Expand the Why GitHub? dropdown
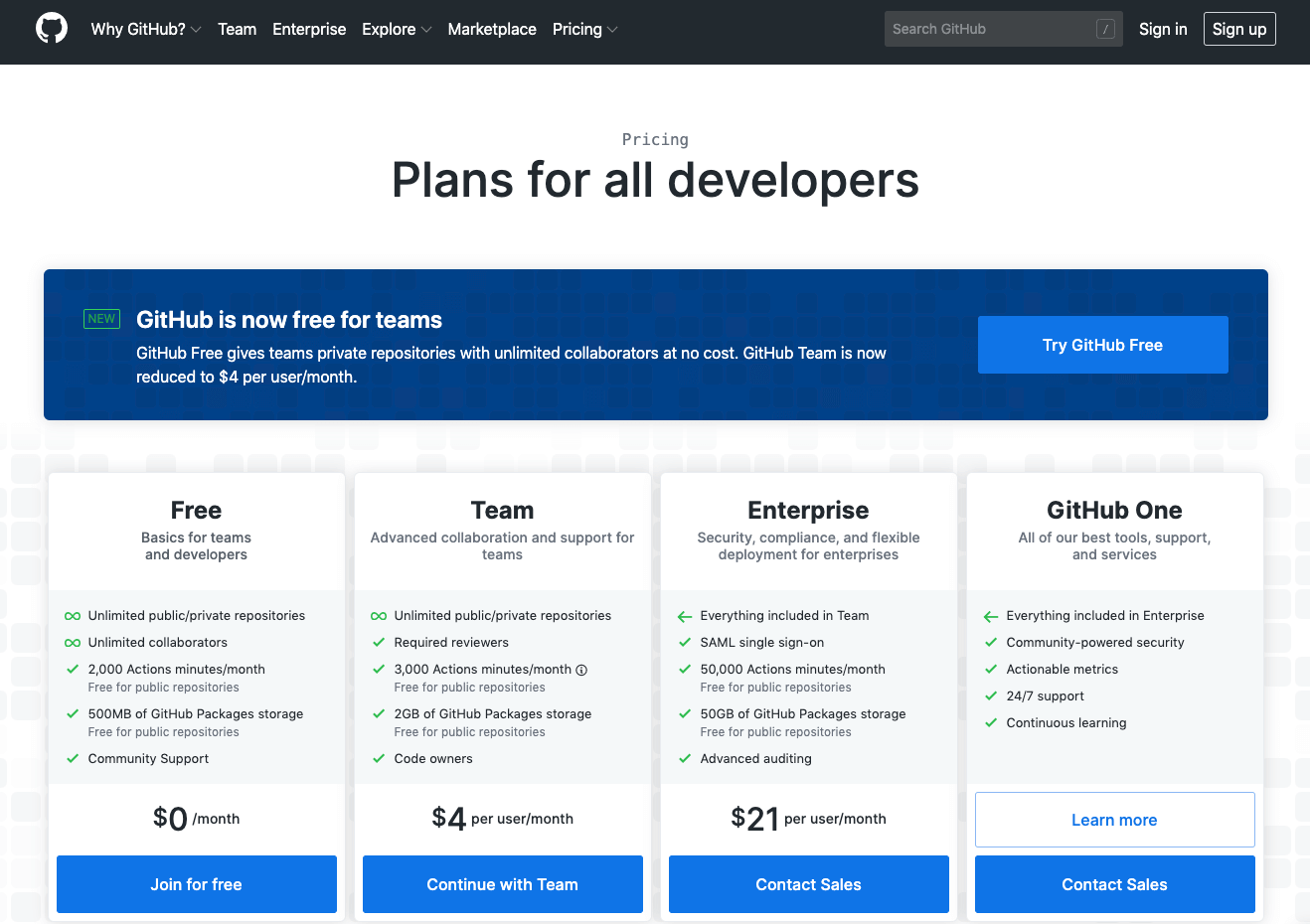 point(145,30)
